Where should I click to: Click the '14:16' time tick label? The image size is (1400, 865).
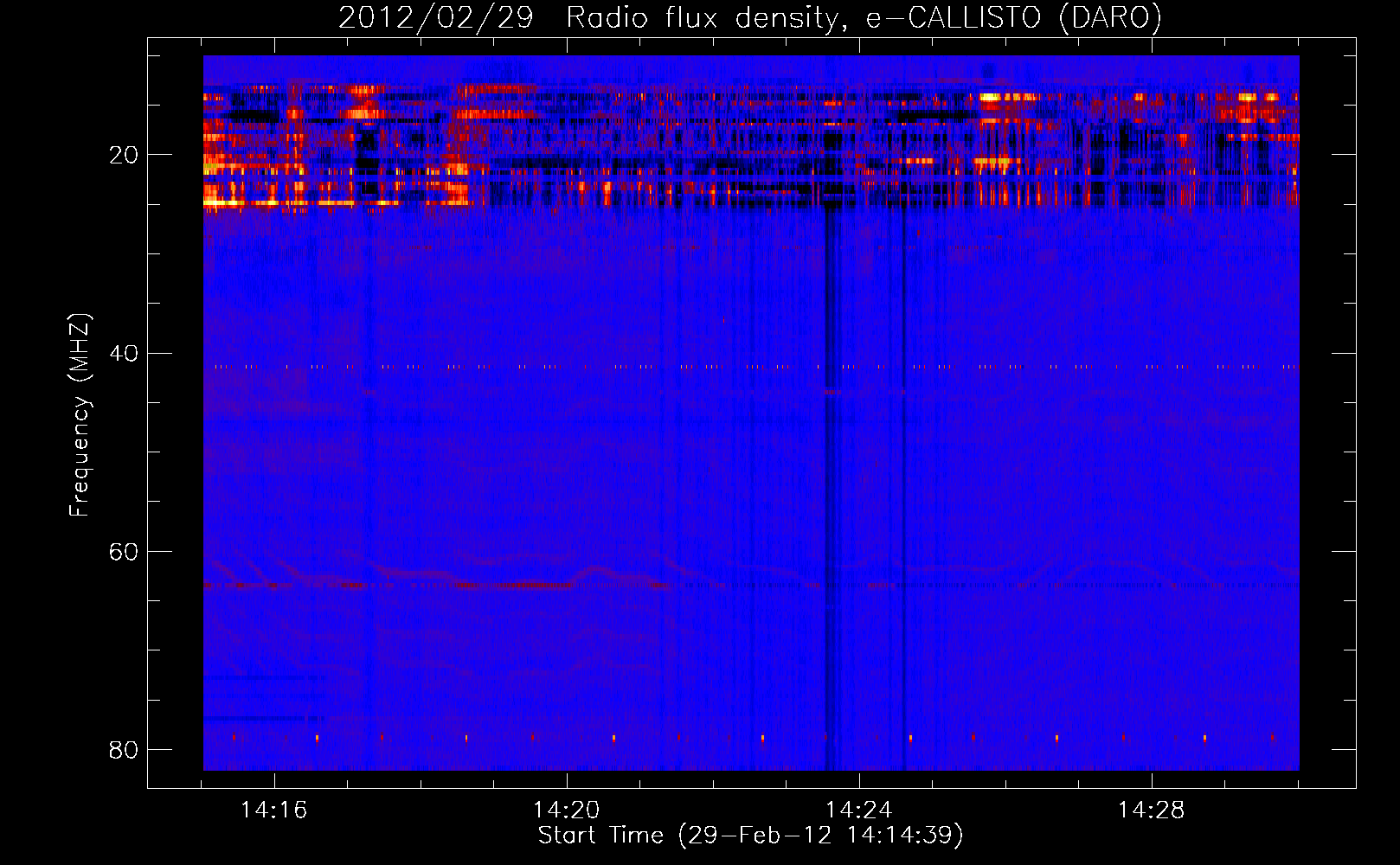tap(274, 811)
